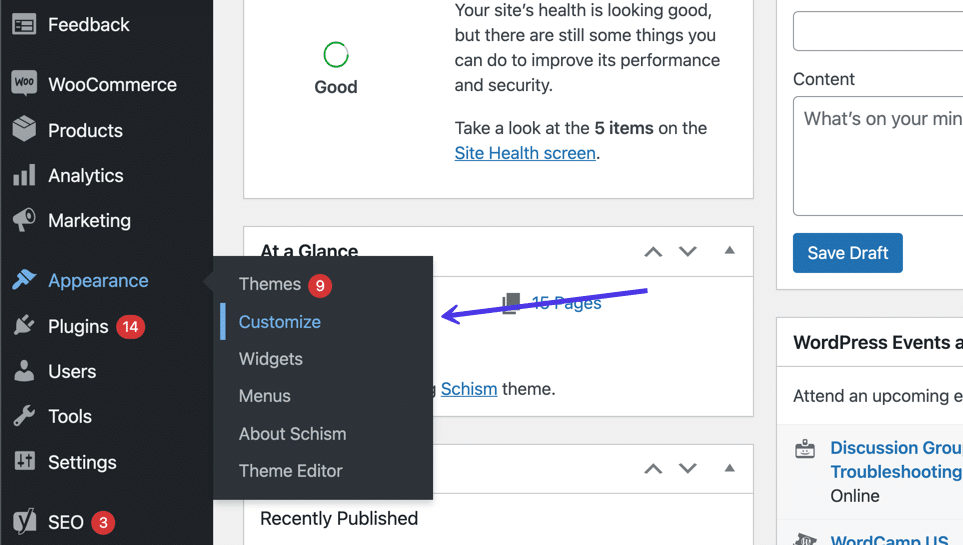Click the Plugins plug icon
Screen dimensions: 963x545
point(24,326)
